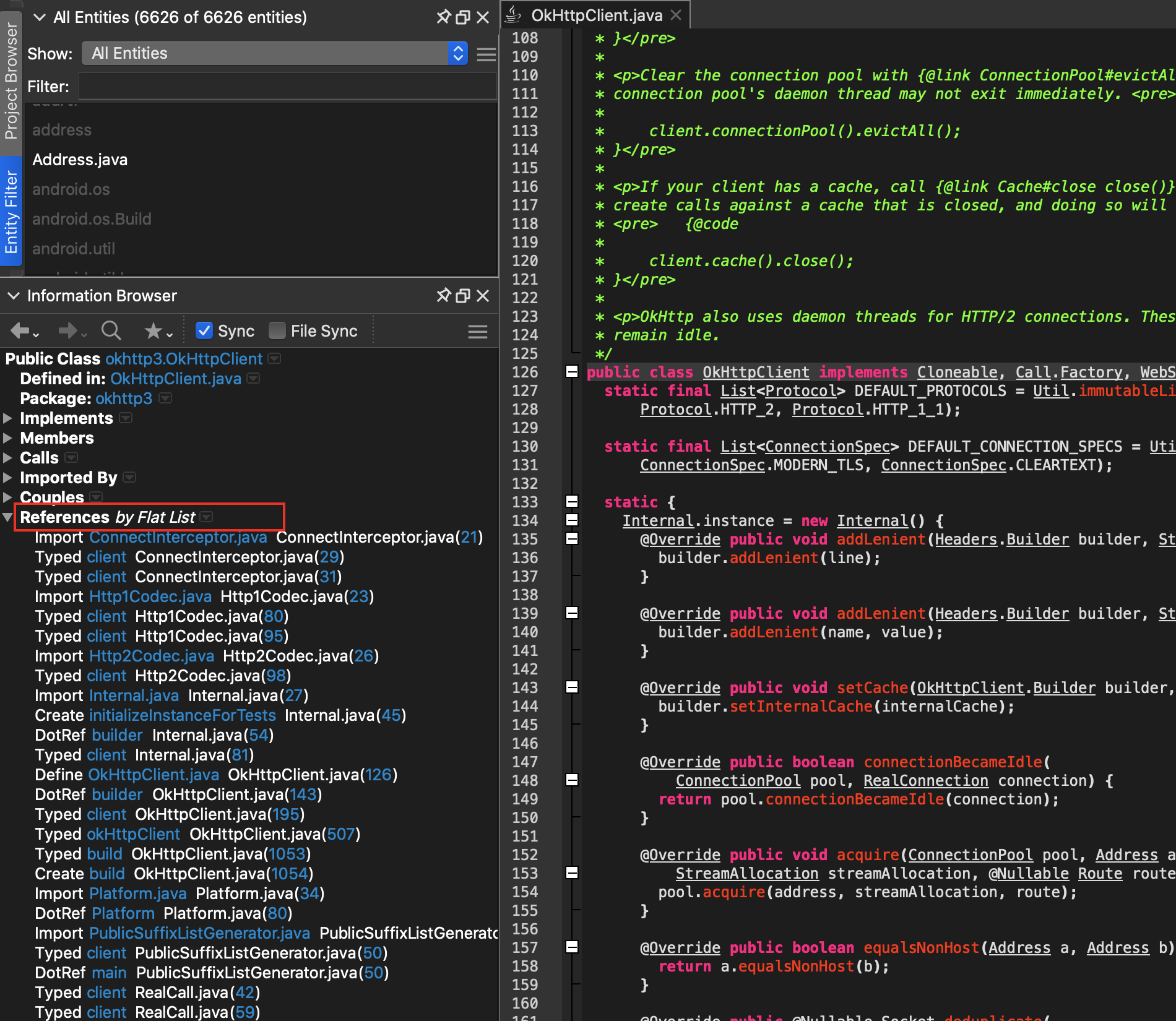Screen dimensions: 1176x1021
Task: Select Address.java in the entity list
Action: [x=80, y=160]
